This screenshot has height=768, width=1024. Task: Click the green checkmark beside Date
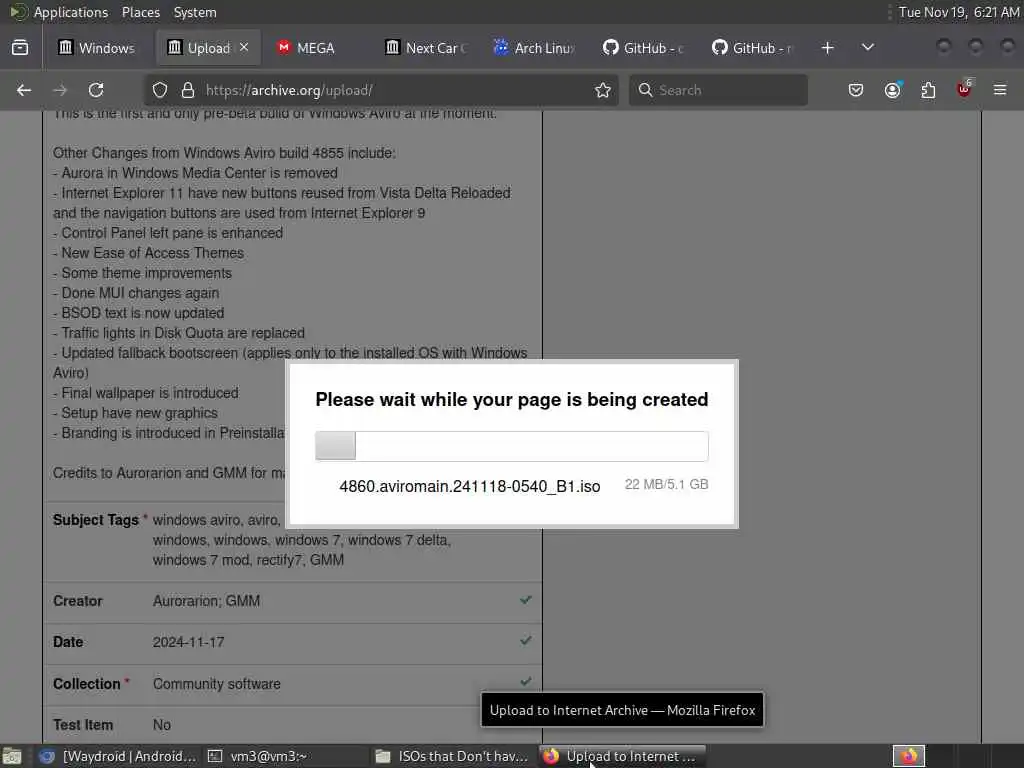pyautogui.click(x=526, y=641)
